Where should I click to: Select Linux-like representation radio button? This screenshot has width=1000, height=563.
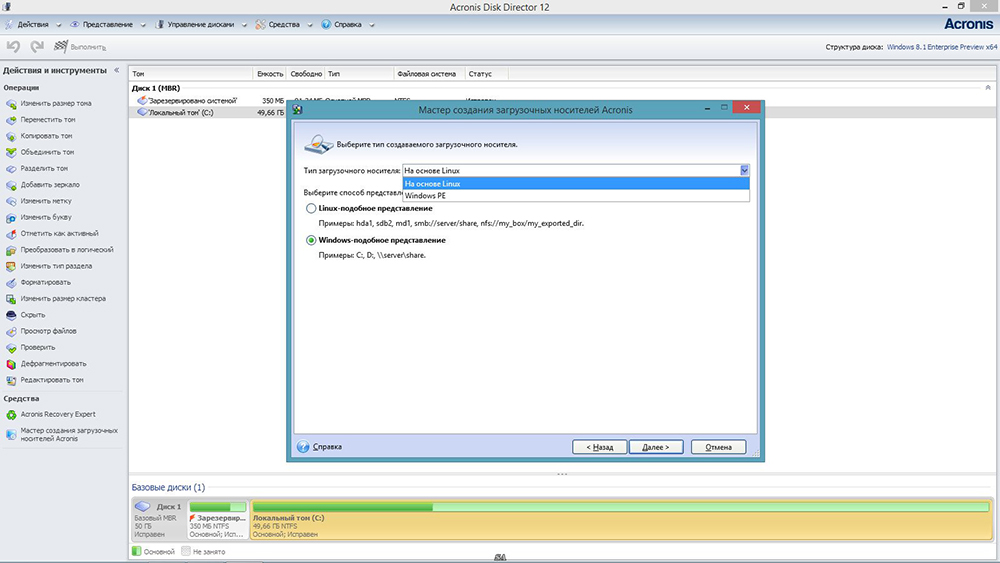[x=310, y=208]
